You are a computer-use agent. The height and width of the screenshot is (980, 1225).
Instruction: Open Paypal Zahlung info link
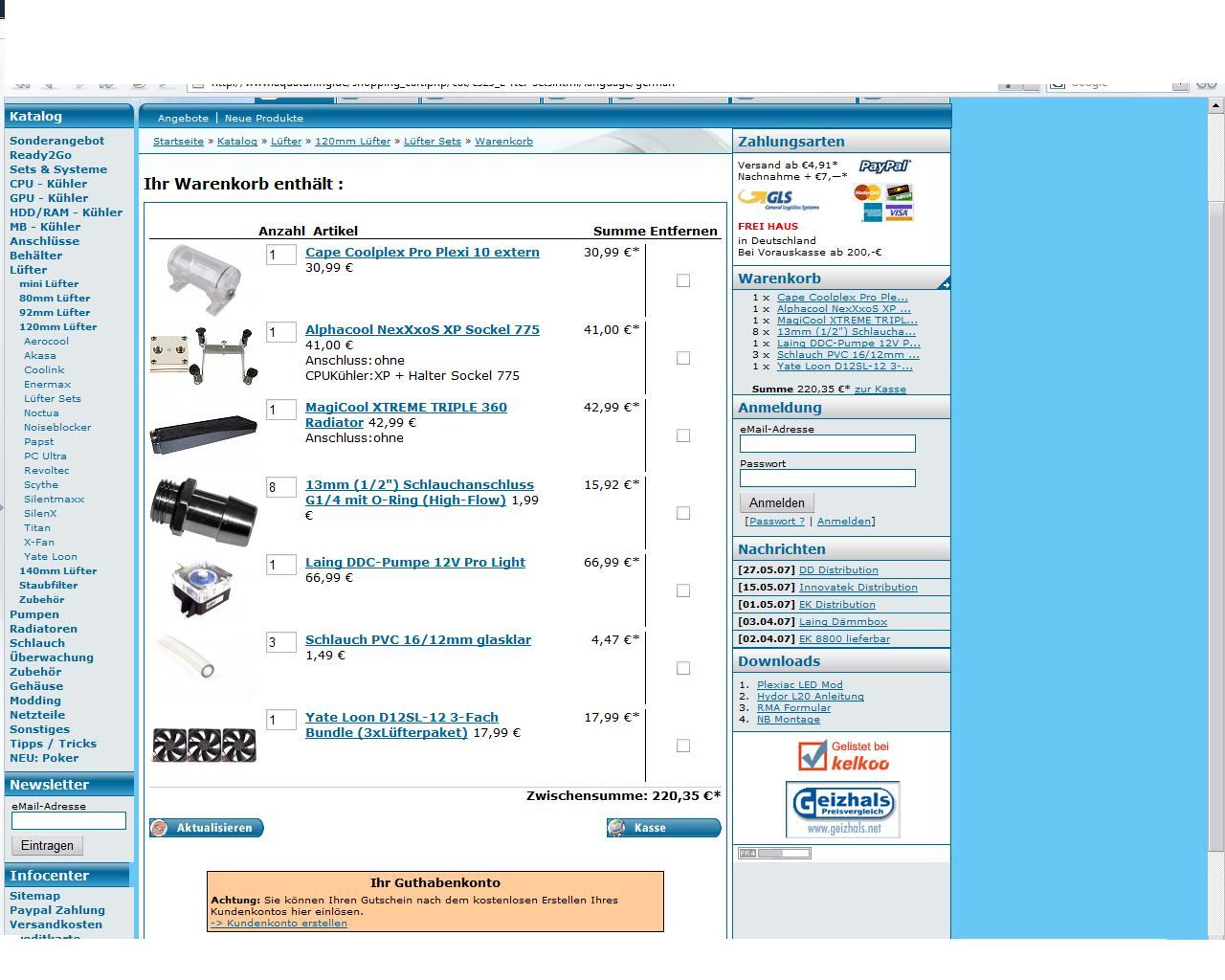[x=57, y=910]
